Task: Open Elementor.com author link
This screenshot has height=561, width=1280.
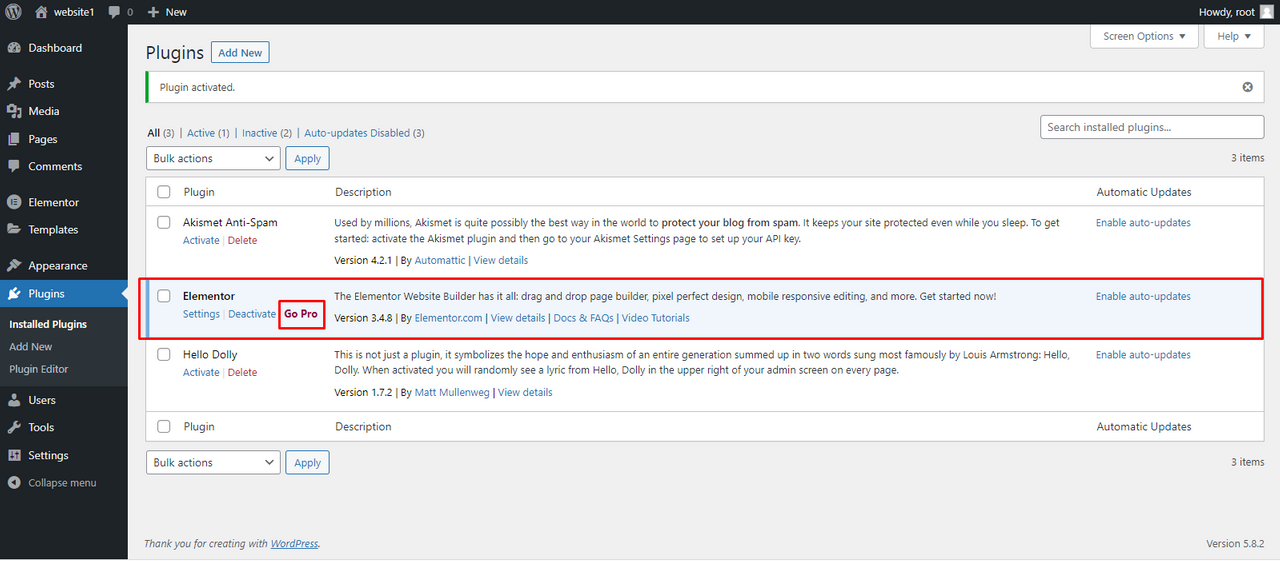Action: pyautogui.click(x=449, y=318)
